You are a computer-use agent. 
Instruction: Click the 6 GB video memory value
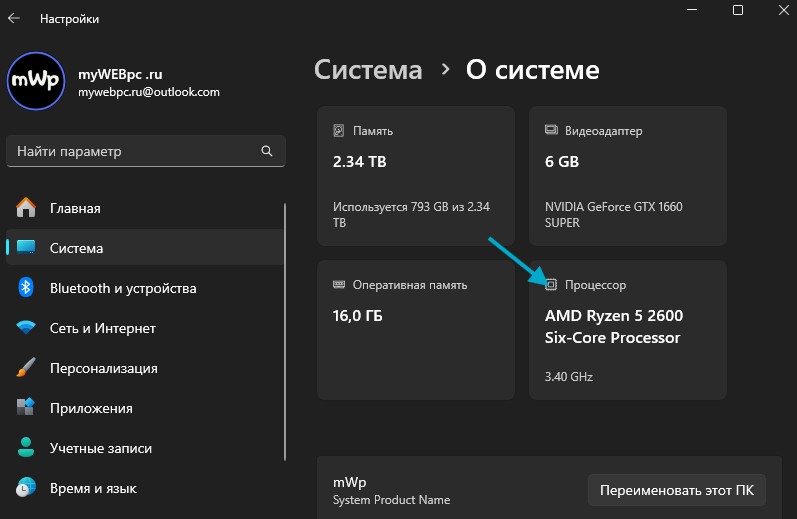pyautogui.click(x=562, y=162)
